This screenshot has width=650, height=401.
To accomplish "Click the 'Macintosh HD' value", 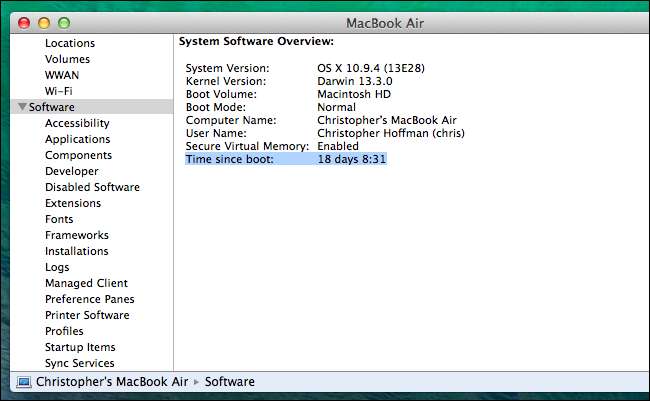I will coord(354,94).
